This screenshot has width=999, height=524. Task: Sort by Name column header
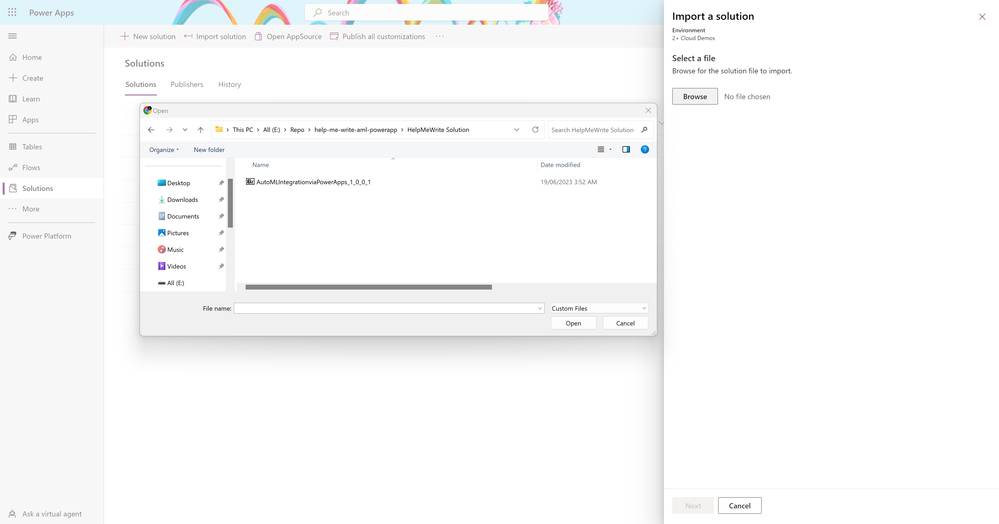261,165
